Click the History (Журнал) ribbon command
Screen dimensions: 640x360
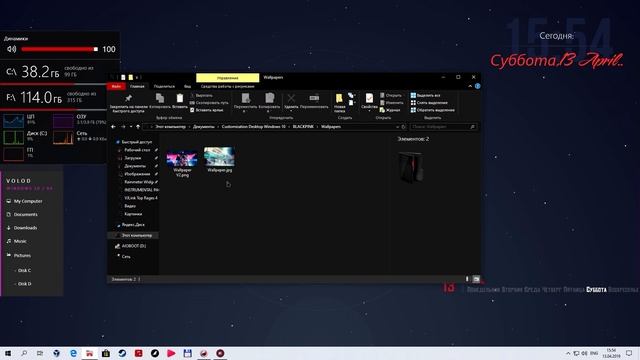(x=390, y=110)
